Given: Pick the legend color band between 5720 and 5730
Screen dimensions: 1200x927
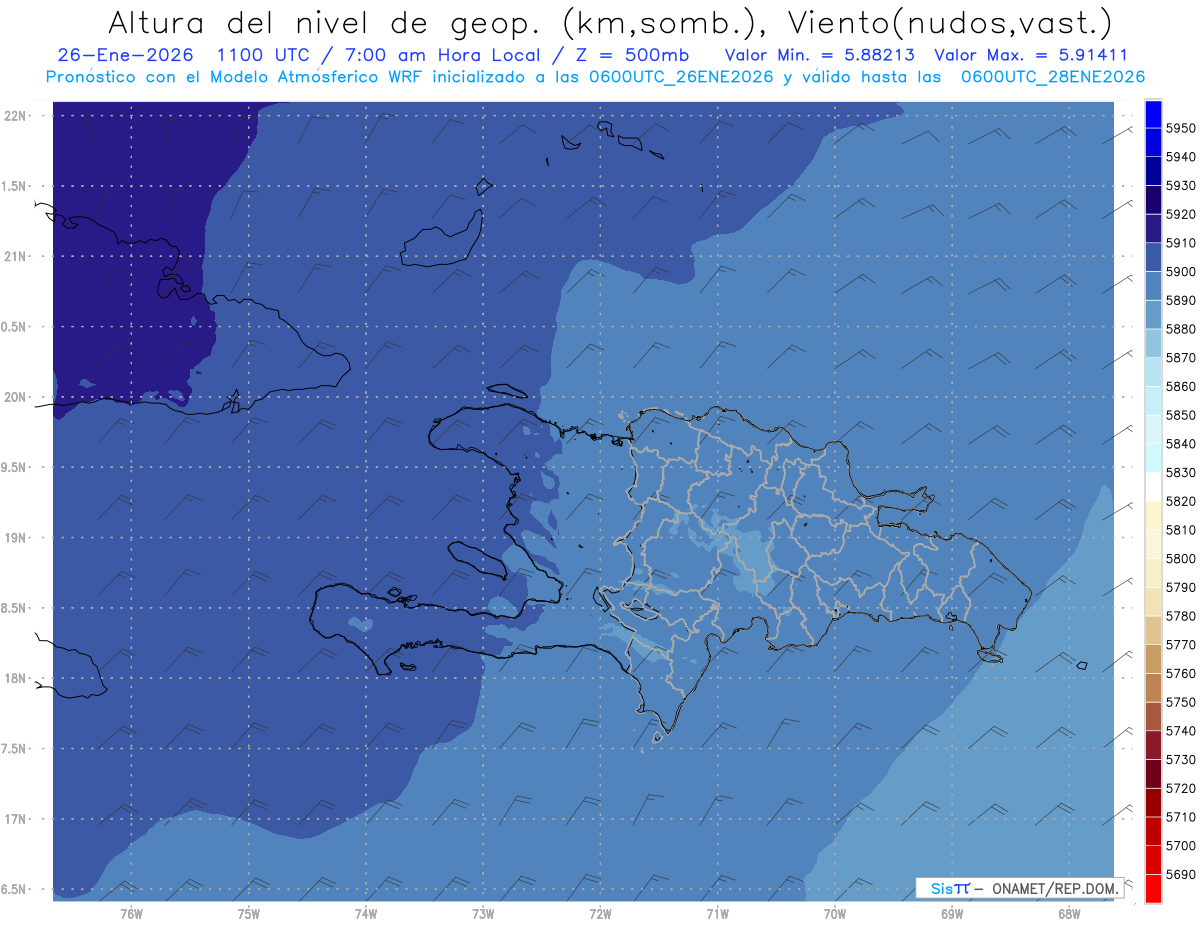Looking at the screenshot, I should [x=1153, y=775].
